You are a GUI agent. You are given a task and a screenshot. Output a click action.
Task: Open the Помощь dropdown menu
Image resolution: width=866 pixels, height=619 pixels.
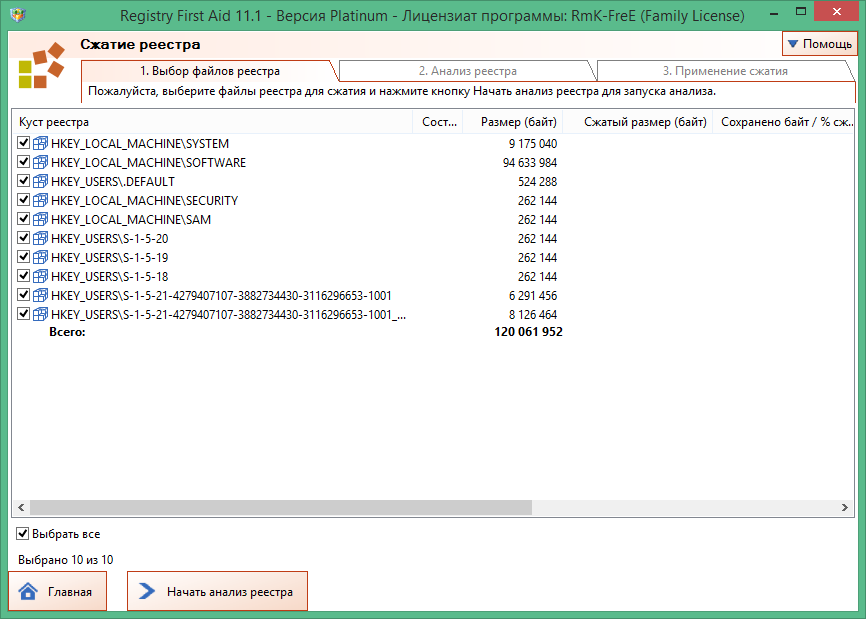(820, 44)
